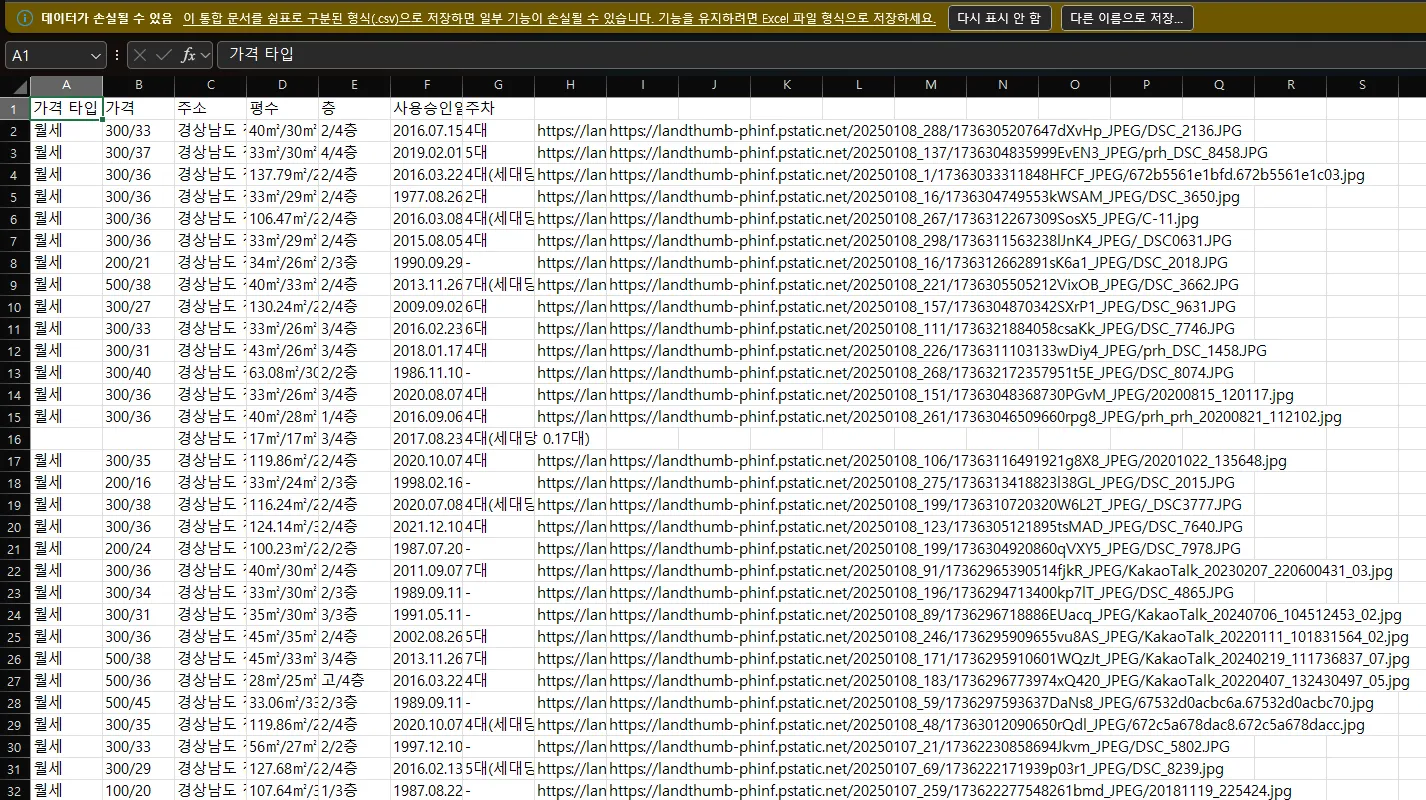
Task: Select the column G header
Action: click(498, 86)
